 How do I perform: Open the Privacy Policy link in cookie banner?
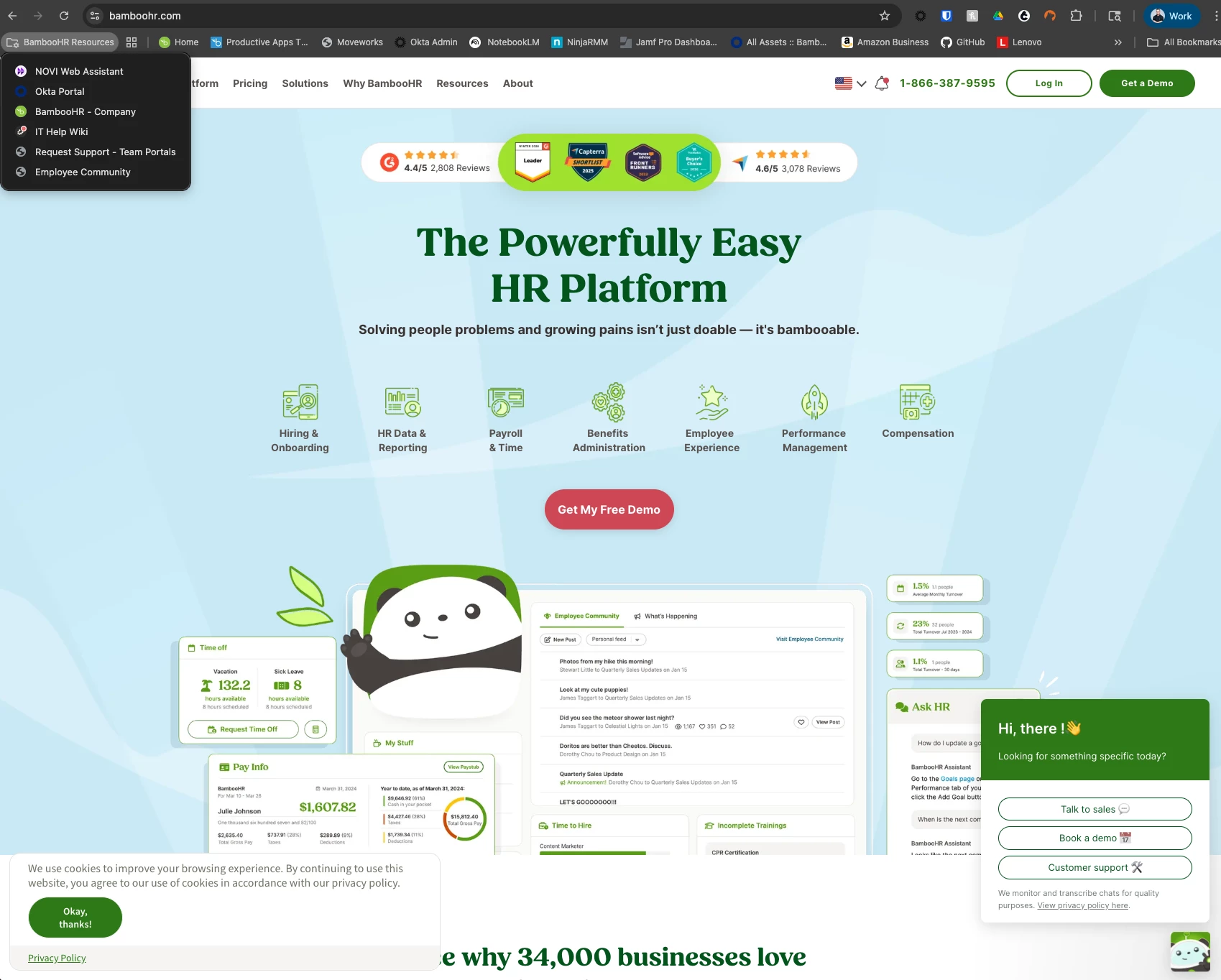(x=57, y=958)
